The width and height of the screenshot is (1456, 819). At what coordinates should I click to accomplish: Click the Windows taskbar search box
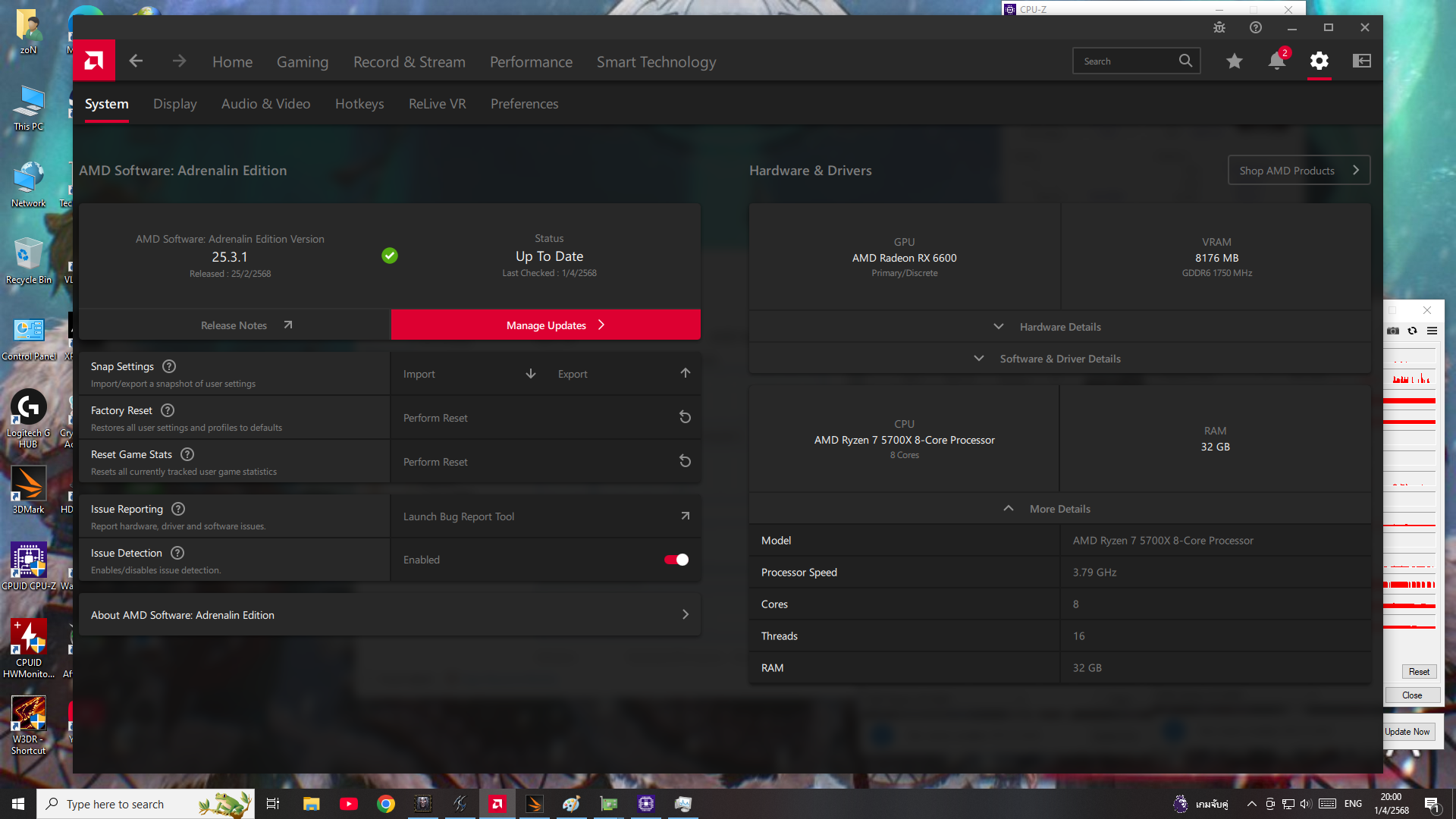pos(146,804)
